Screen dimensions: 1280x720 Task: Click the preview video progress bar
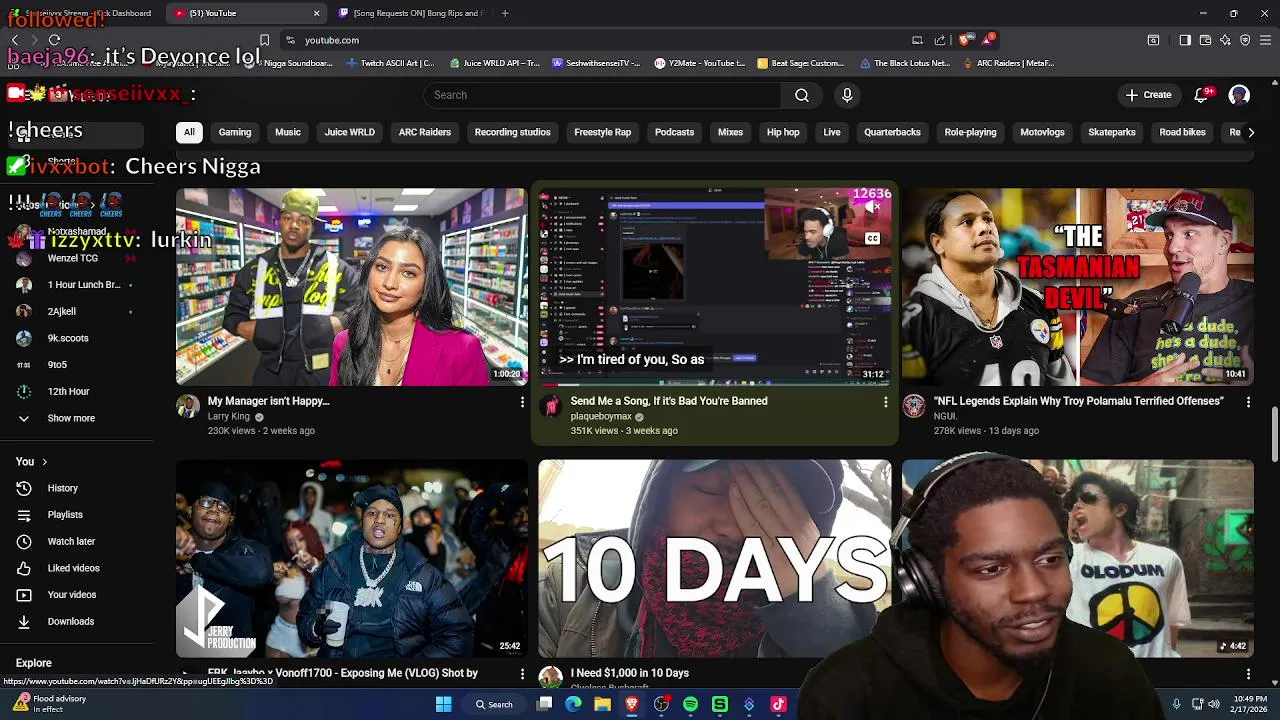[715, 384]
